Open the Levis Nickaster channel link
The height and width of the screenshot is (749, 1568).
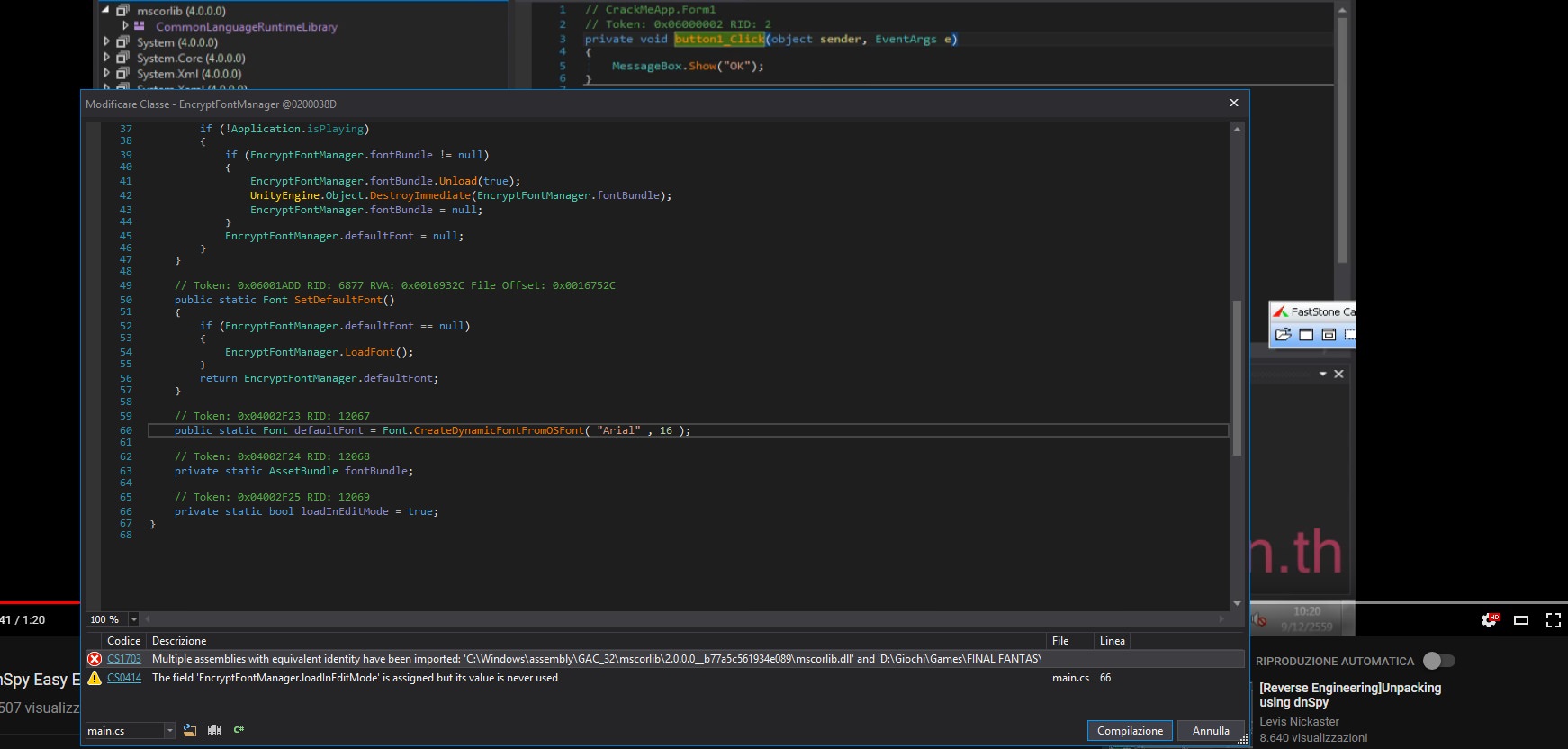tap(1299, 722)
